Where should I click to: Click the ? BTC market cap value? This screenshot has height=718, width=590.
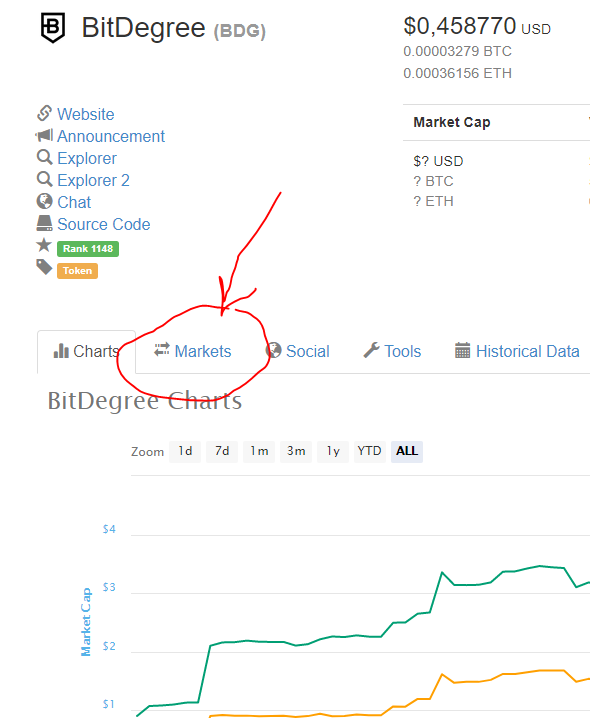coord(433,181)
